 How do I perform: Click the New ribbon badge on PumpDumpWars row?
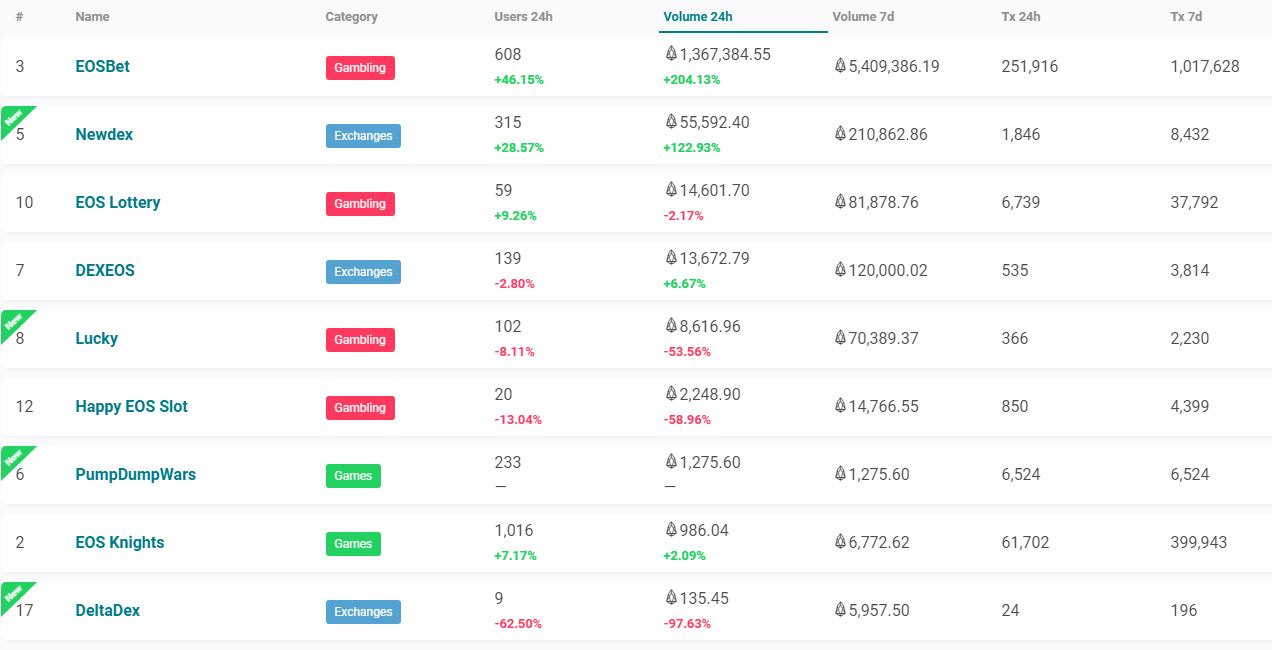tap(14, 458)
